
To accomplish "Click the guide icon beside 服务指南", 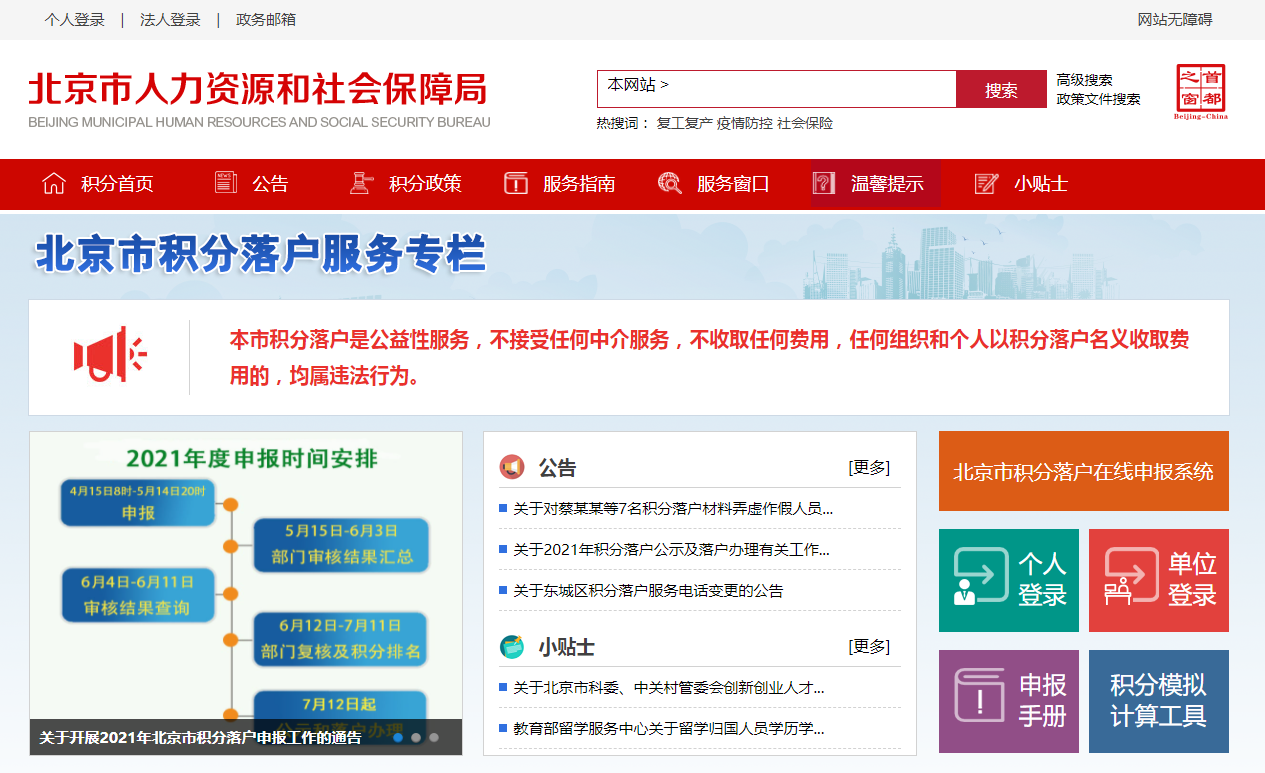I will (515, 183).
